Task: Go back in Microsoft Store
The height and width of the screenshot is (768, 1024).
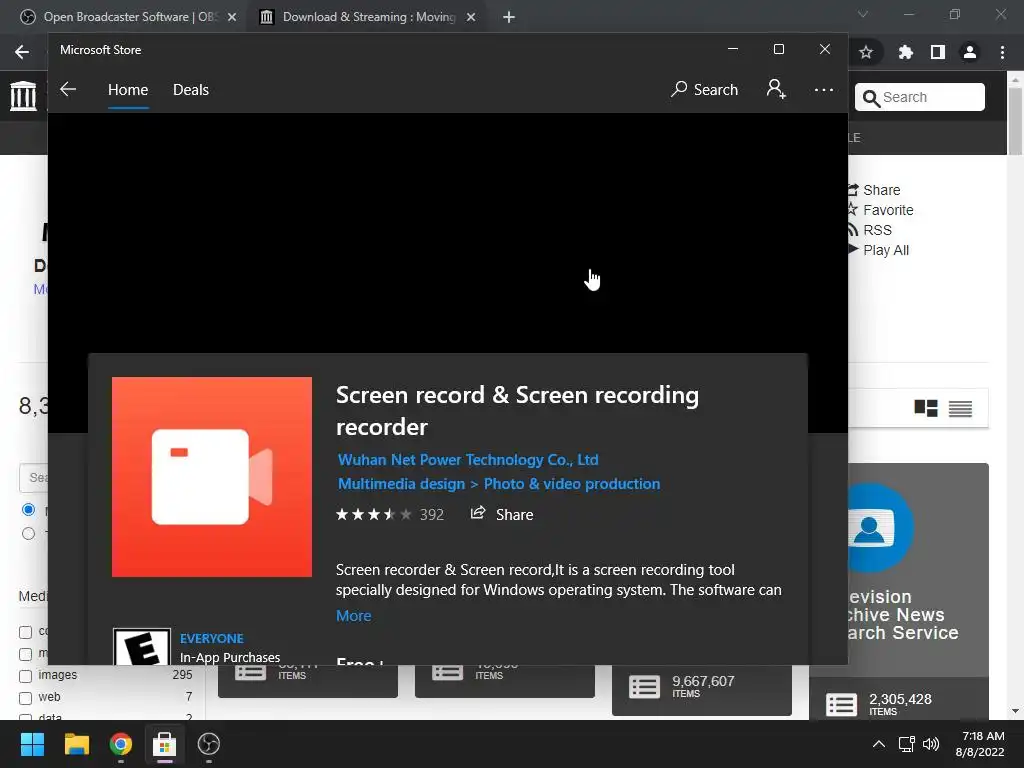Action: coord(68,89)
